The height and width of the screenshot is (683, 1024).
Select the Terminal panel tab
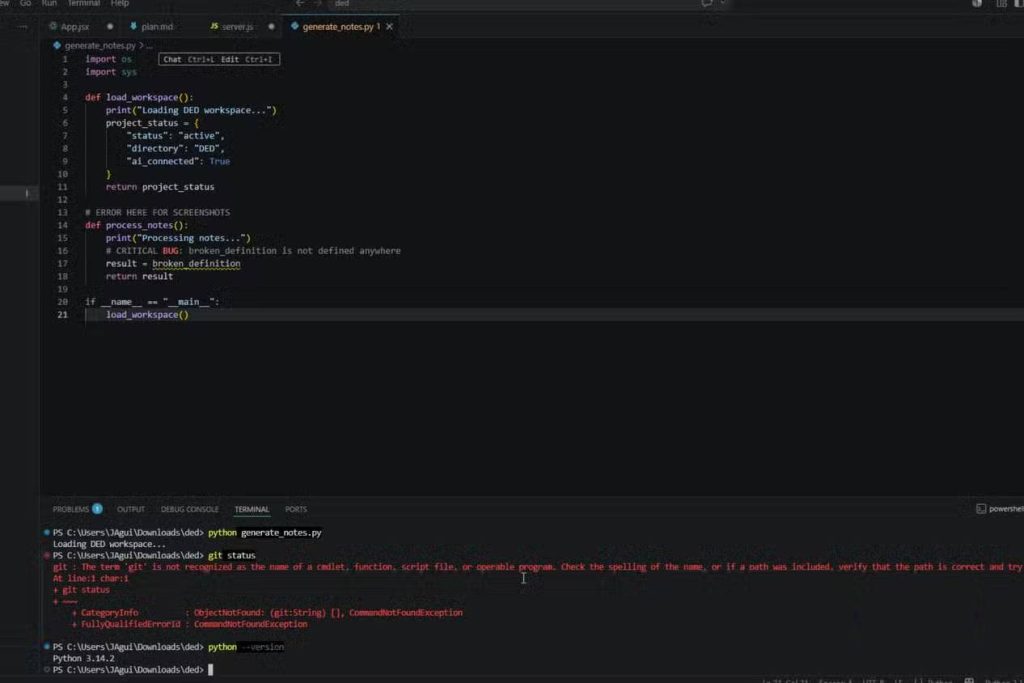coord(251,509)
